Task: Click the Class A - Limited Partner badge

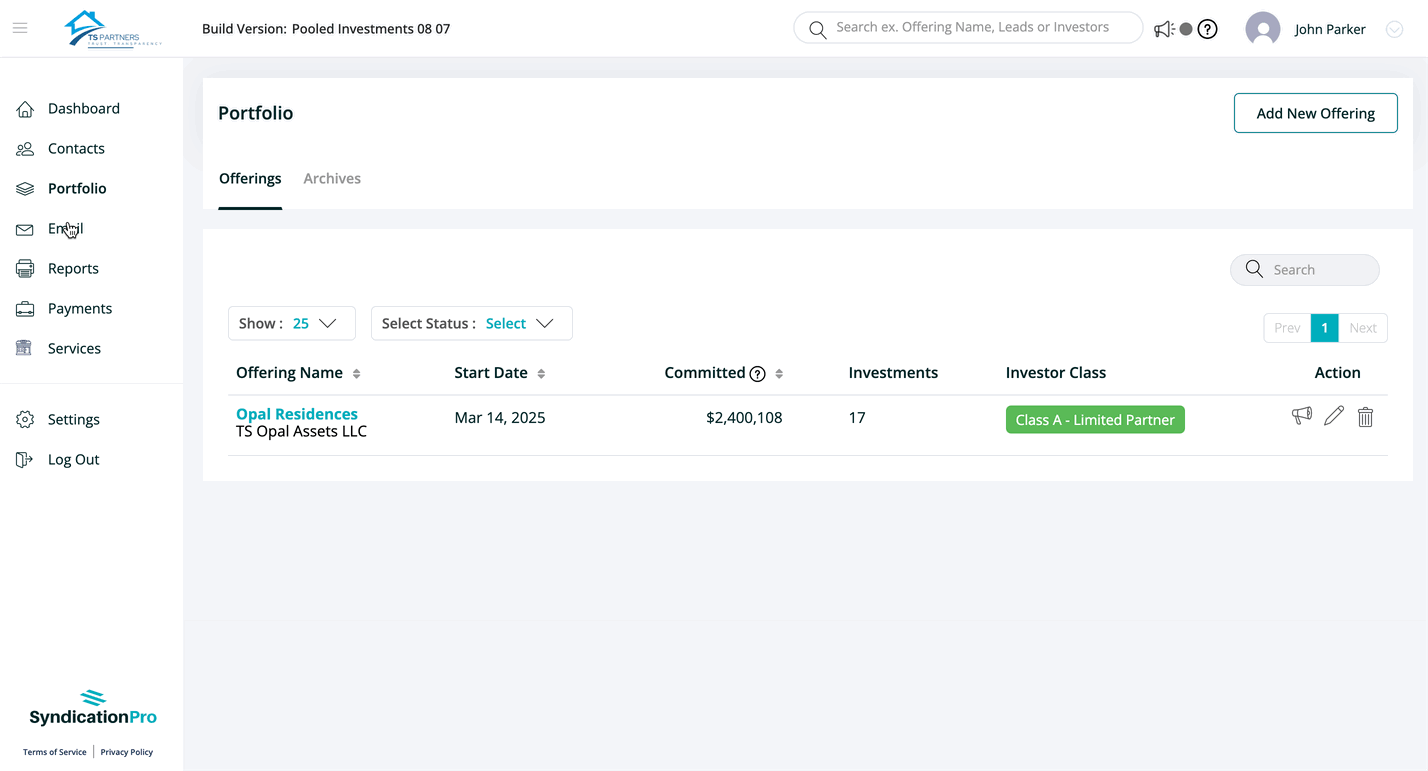Action: coord(1095,420)
